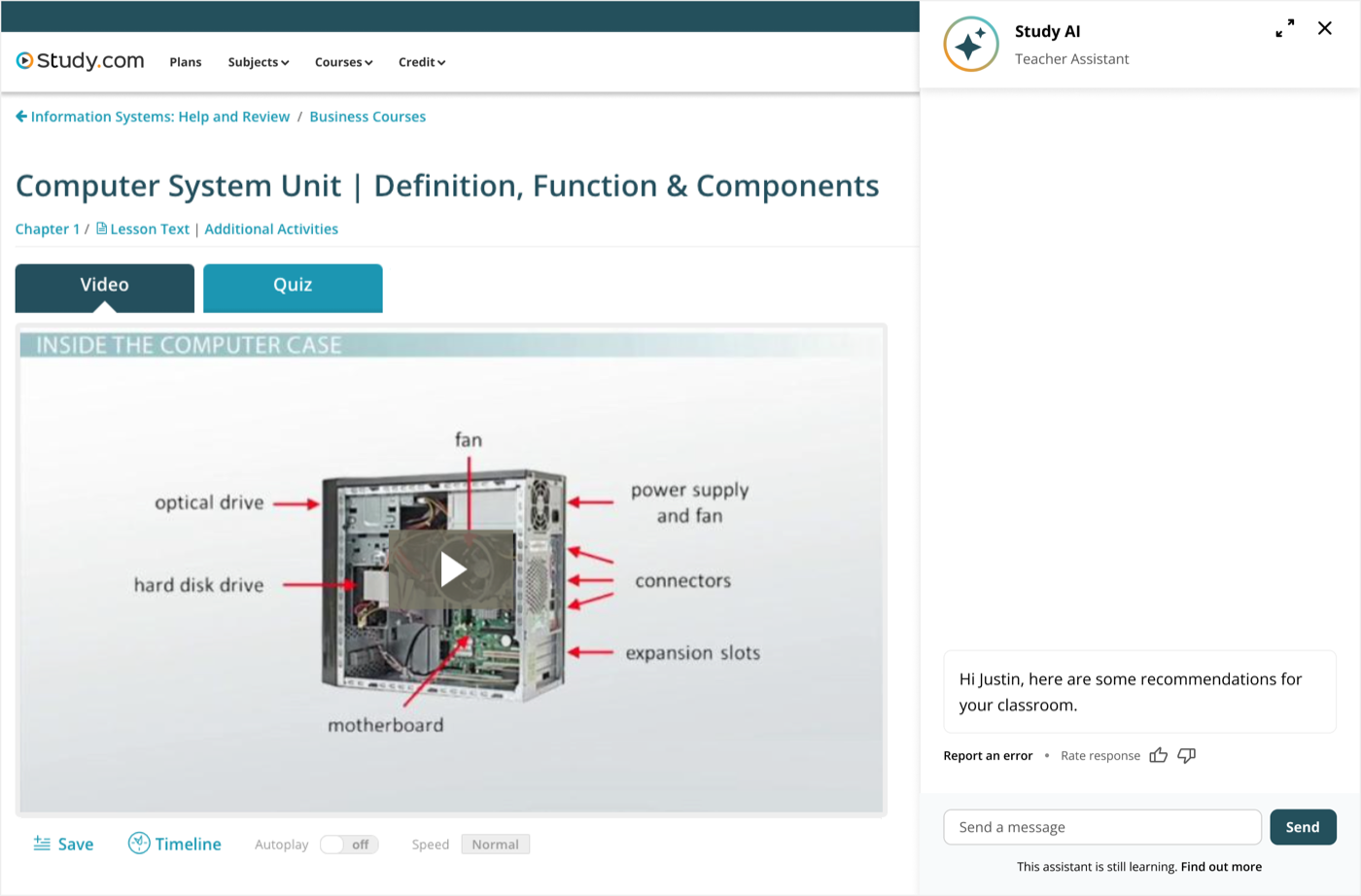The image size is (1361, 896).
Task: Open the Additional Activities link
Action: tap(271, 229)
